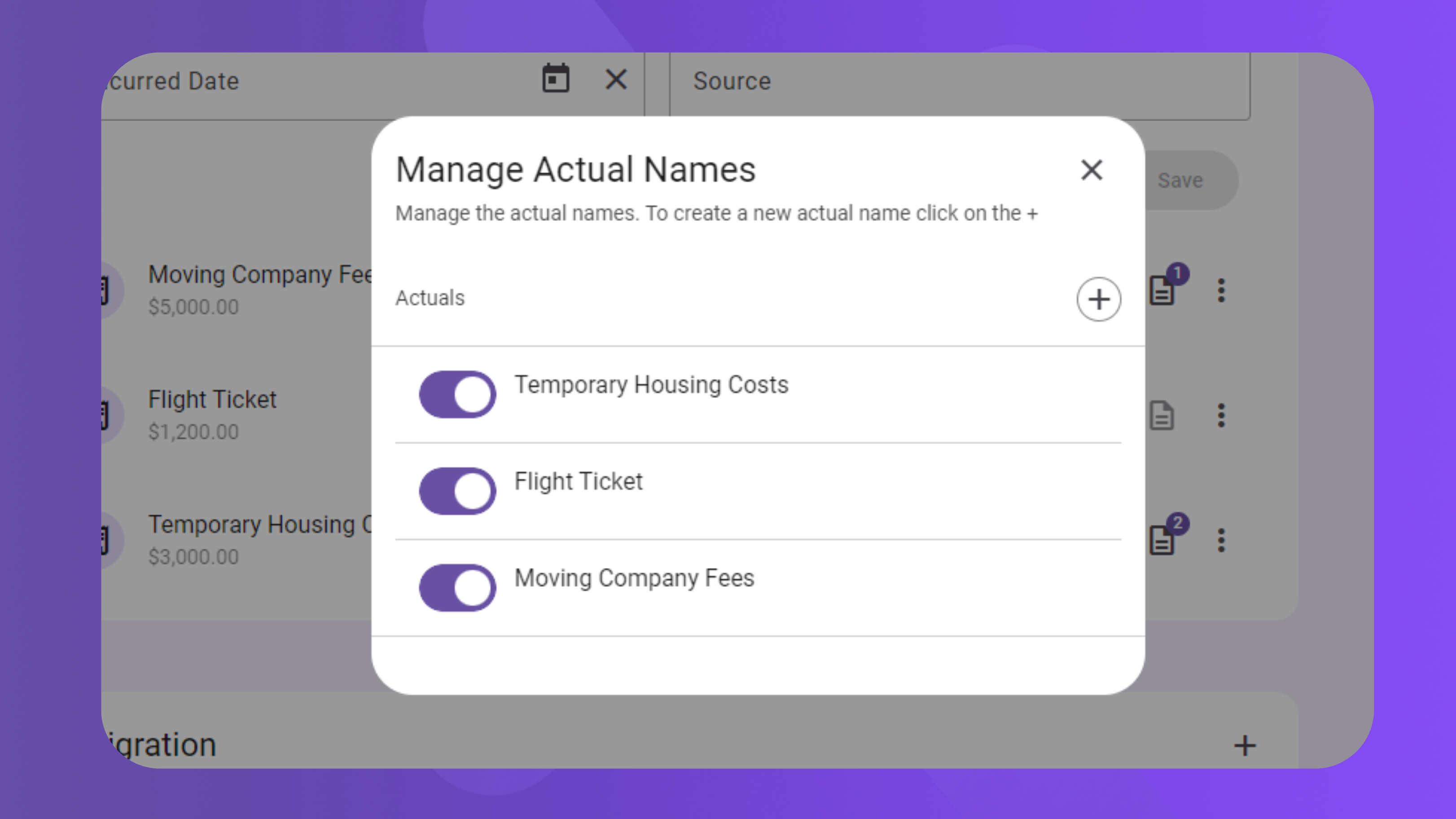This screenshot has height=819, width=1456.
Task: Click plus icon in Immigration section
Action: tap(1245, 745)
